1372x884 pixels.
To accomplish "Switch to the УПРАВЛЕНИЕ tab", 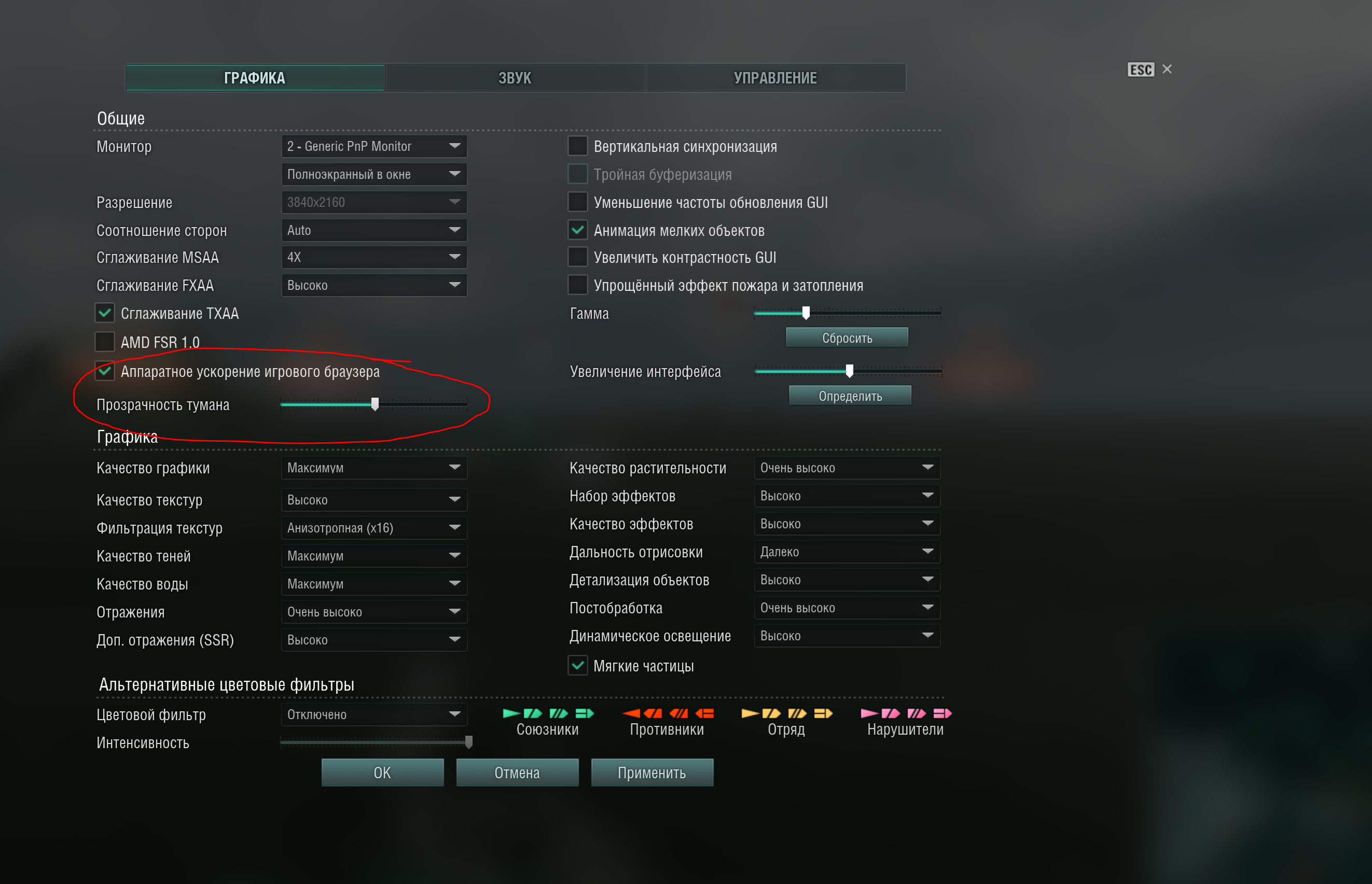I will pos(776,77).
